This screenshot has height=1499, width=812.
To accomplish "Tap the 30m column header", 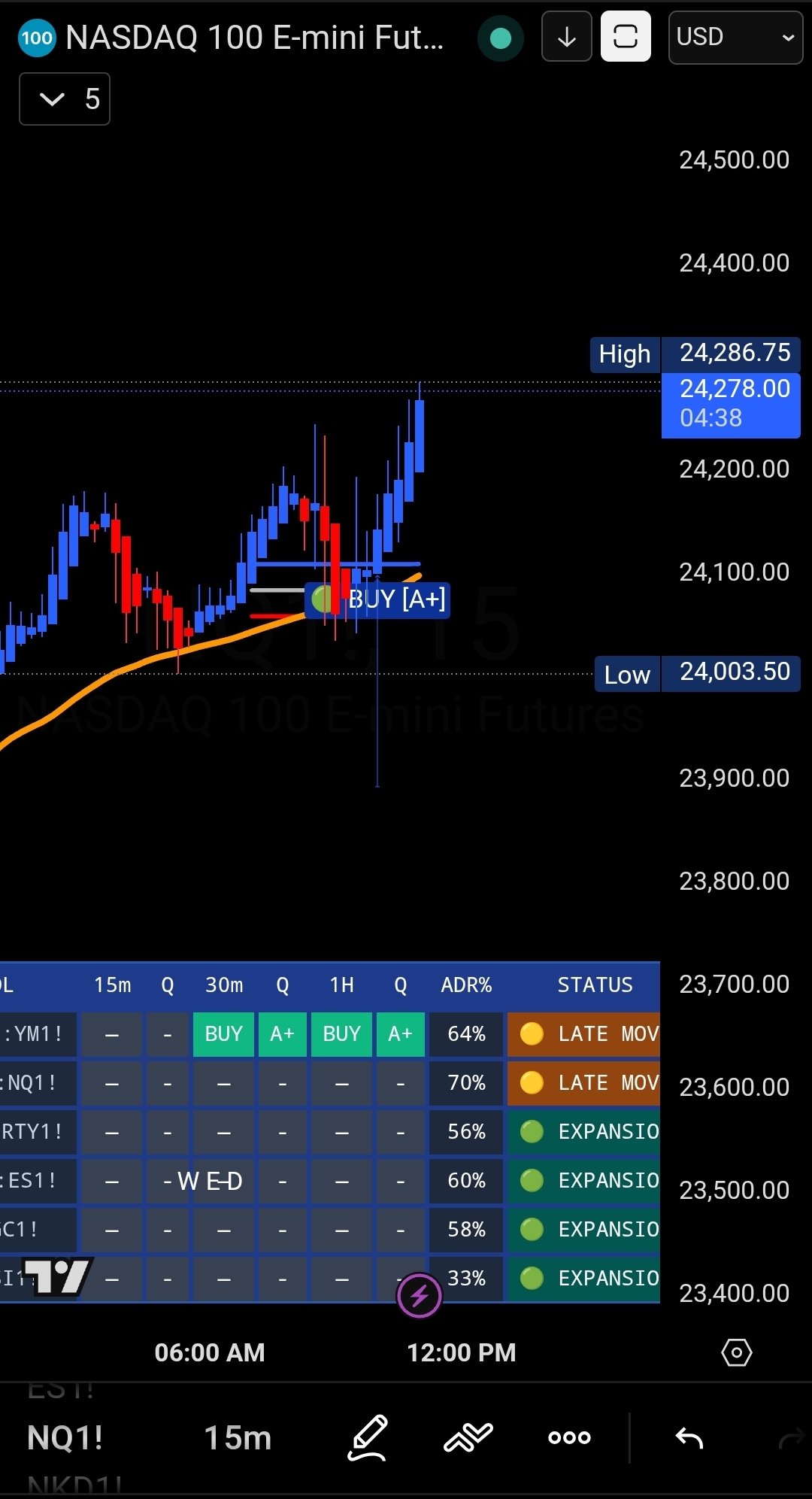I will [x=224, y=985].
